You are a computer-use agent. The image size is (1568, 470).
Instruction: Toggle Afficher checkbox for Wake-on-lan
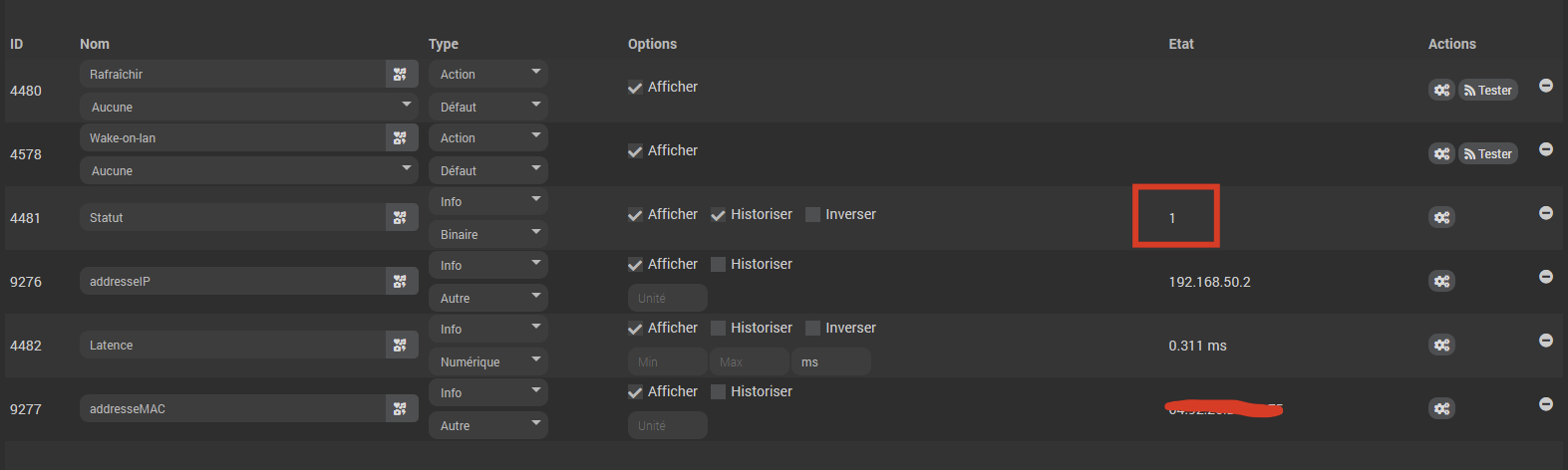point(635,151)
